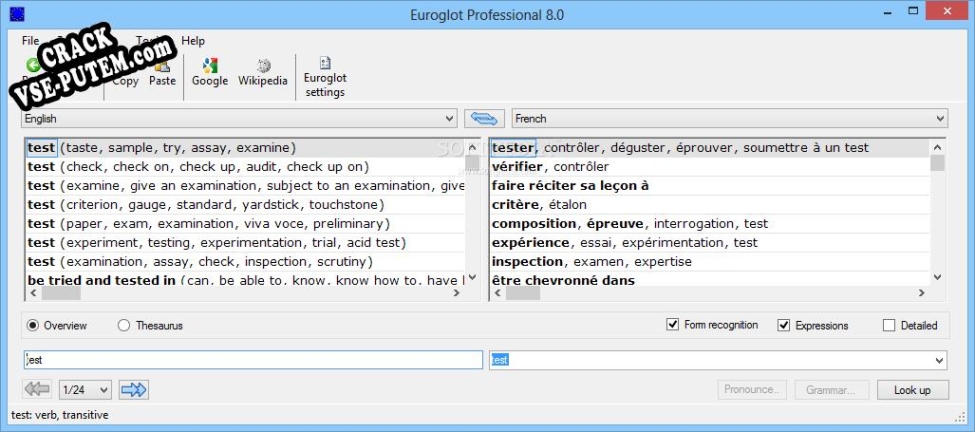Enable the Detailed checkbox
Screen dimensions: 975x432
pyautogui.click(x=889, y=325)
